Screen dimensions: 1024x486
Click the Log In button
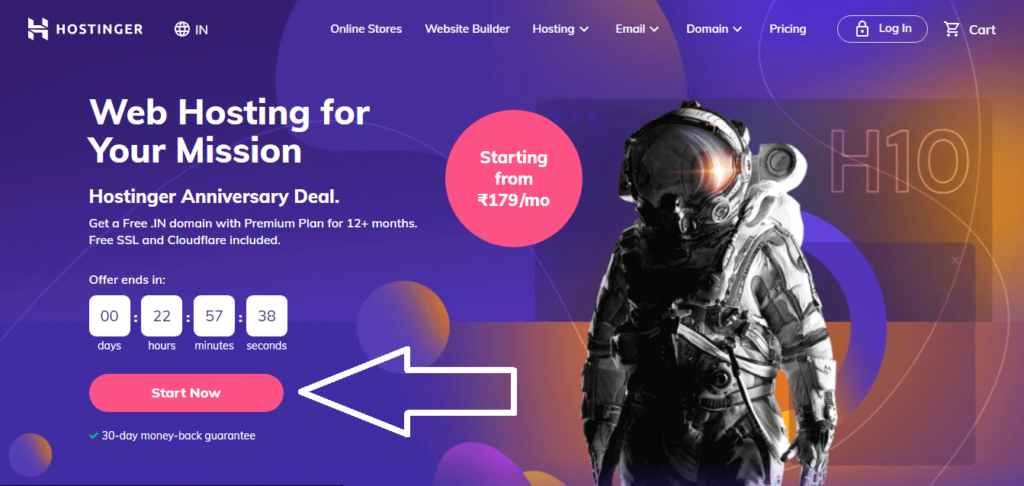(x=882, y=29)
